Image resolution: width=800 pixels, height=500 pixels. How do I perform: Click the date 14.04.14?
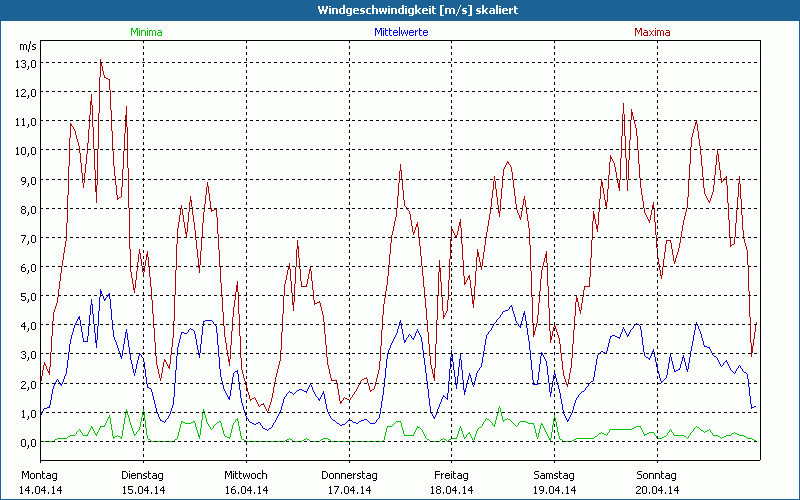pos(40,490)
